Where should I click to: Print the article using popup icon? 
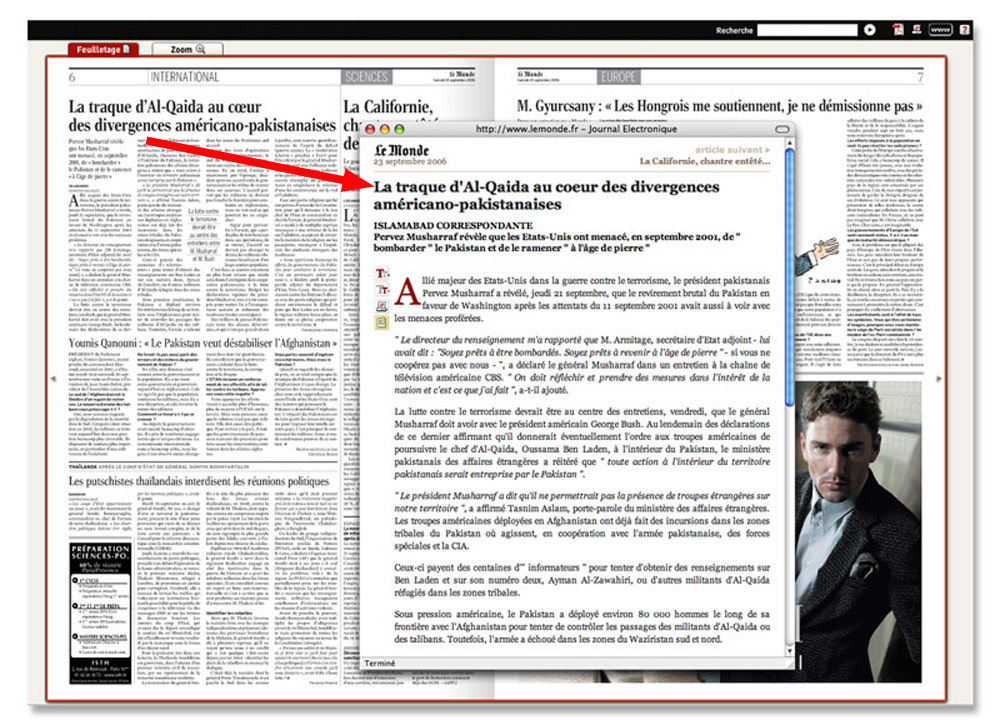382,307
